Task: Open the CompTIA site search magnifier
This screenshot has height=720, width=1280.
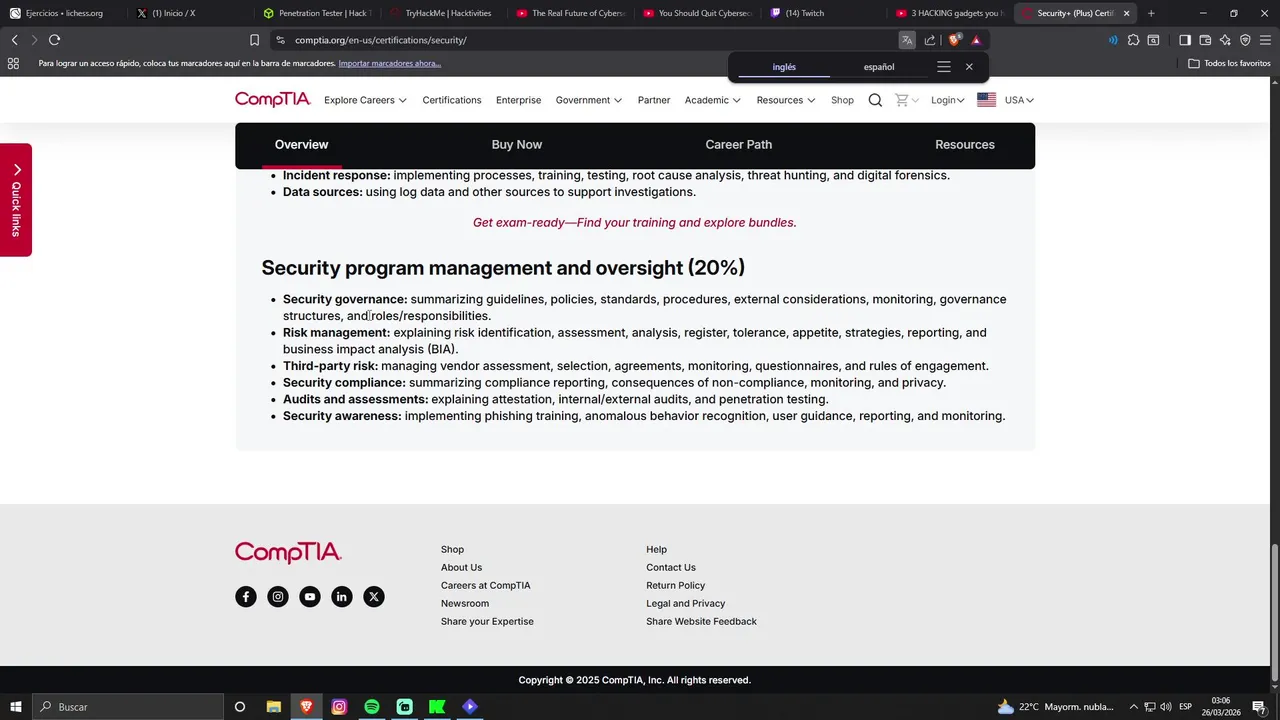Action: tap(875, 100)
